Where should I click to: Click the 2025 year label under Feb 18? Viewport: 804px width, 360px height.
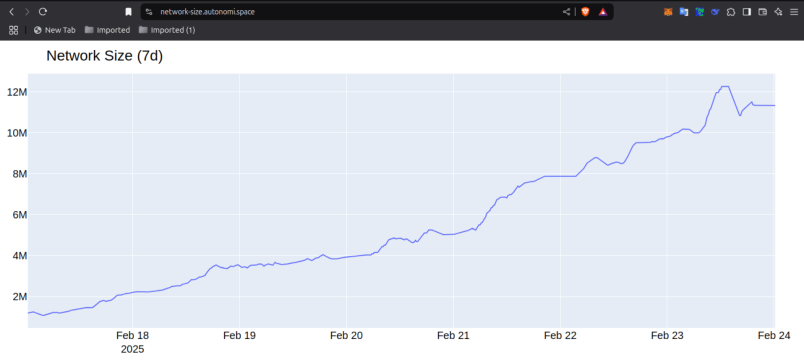click(x=132, y=350)
